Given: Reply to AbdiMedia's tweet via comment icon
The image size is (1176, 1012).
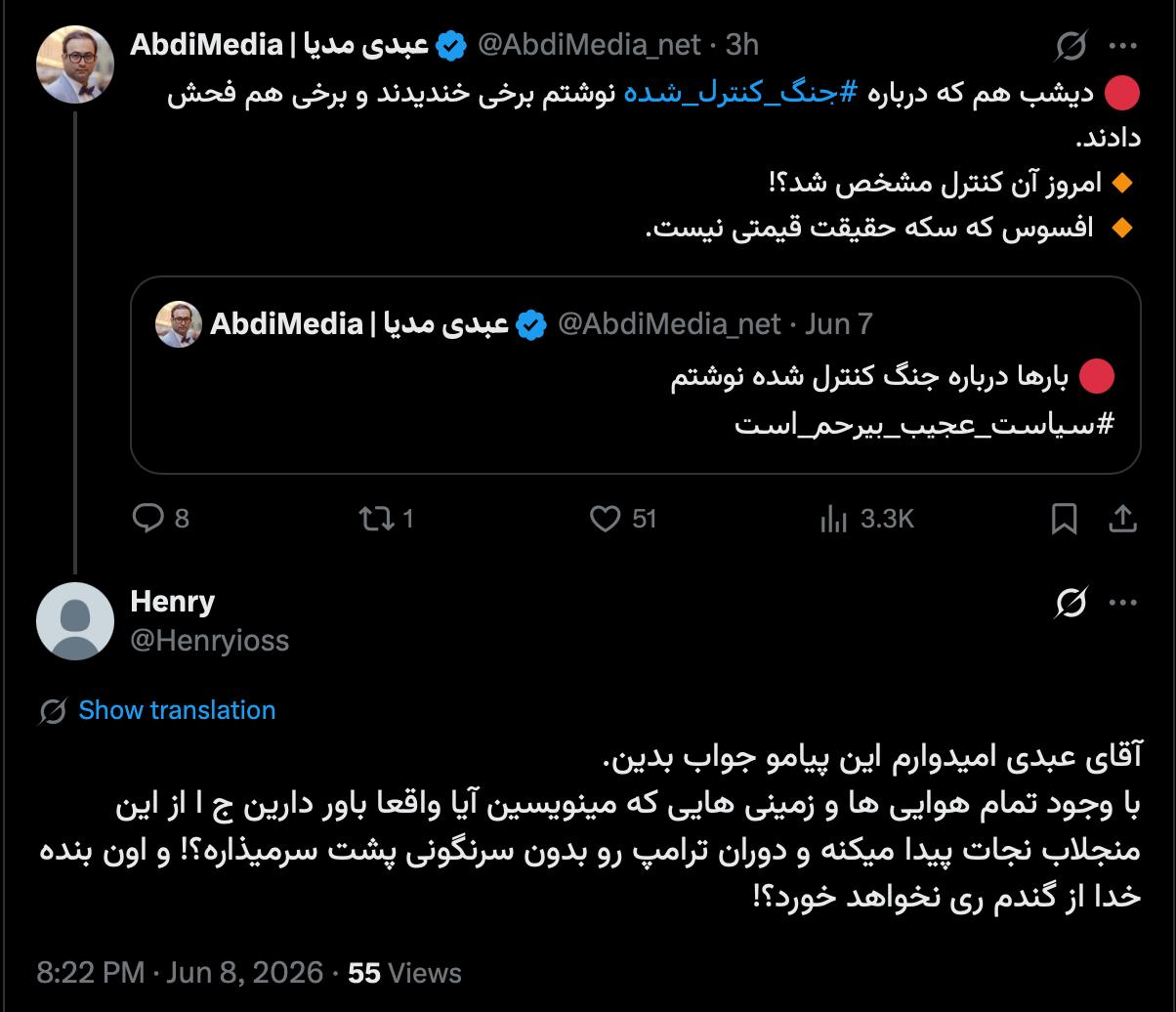Looking at the screenshot, I should [147, 518].
